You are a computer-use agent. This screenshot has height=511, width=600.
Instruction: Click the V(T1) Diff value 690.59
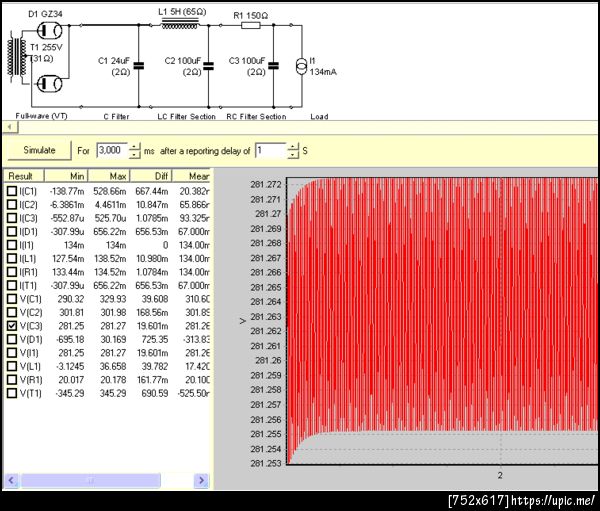point(155,393)
